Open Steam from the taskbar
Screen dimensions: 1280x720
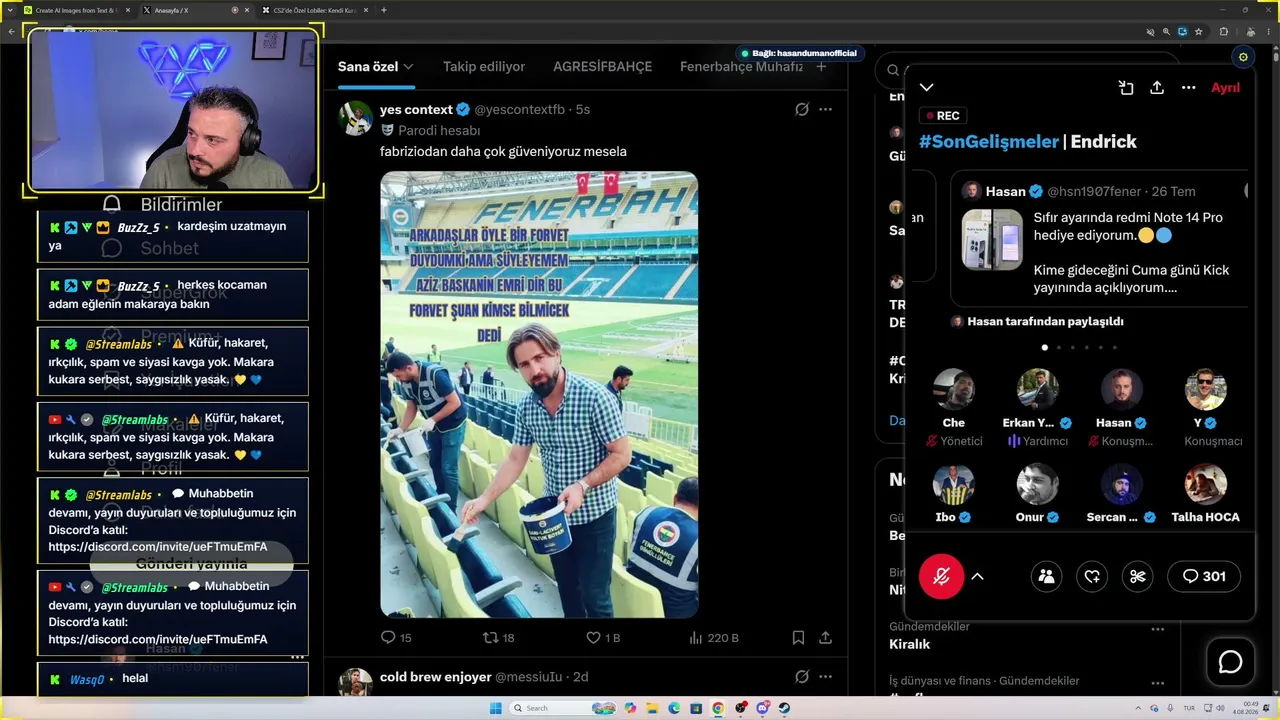(x=784, y=708)
